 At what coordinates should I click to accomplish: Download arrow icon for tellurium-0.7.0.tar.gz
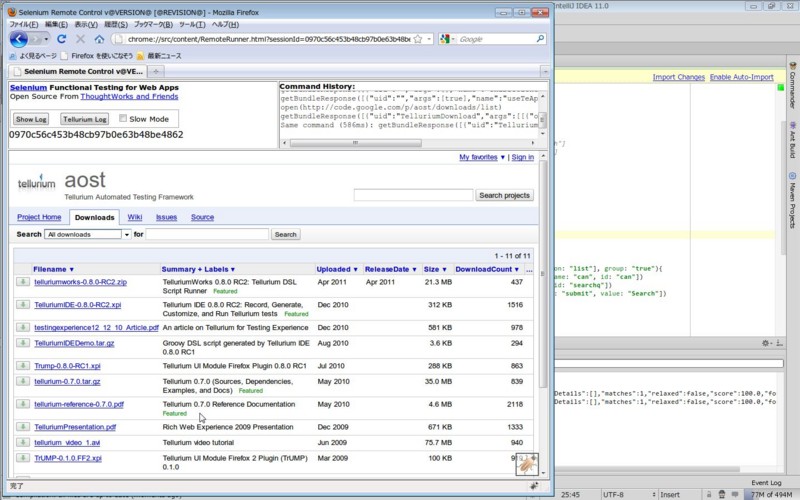point(22,381)
